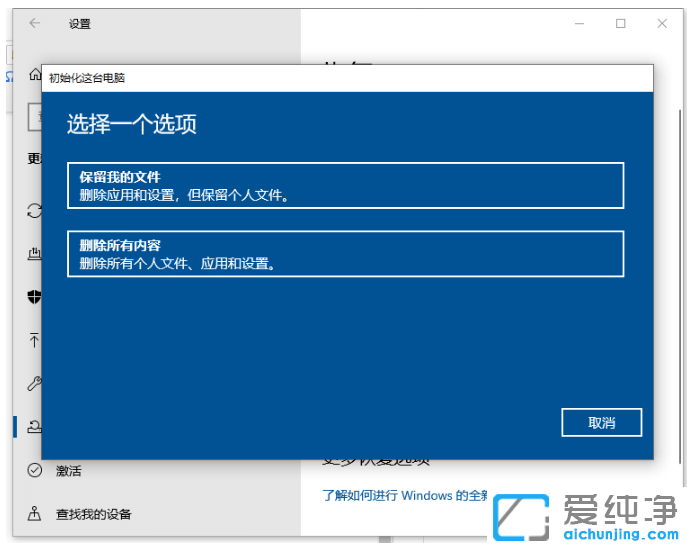
Task: Click the 设置 window title text
Action: tap(79, 24)
